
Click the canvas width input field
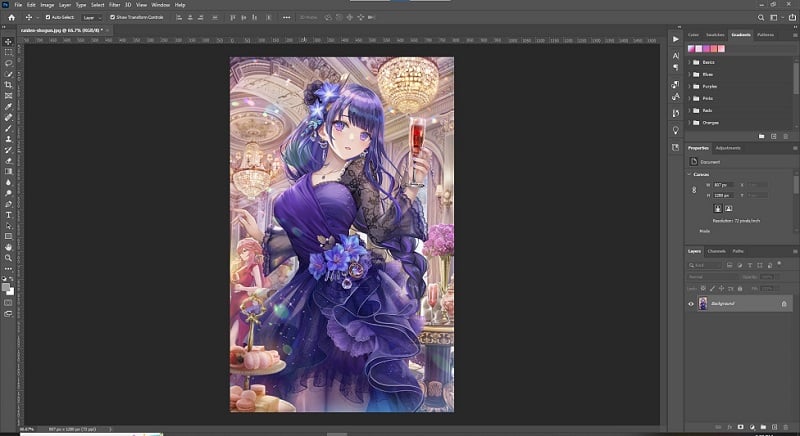click(x=723, y=185)
